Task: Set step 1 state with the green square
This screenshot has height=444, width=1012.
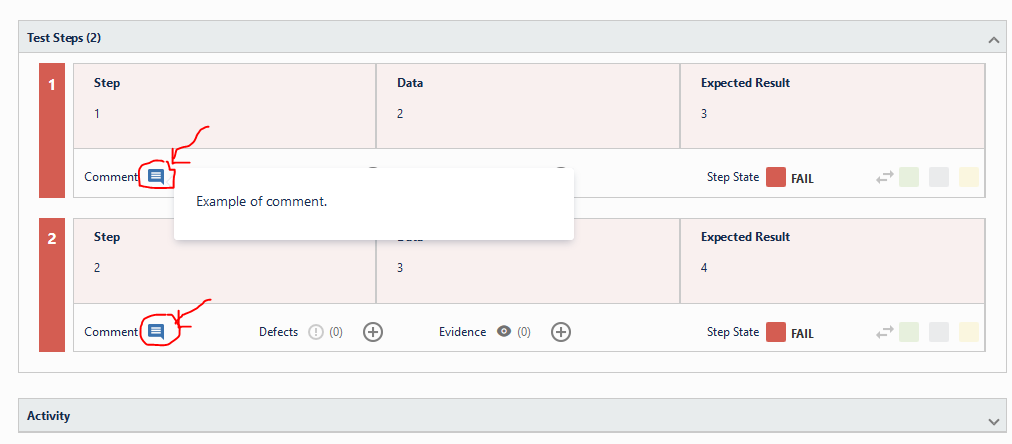Action: tap(909, 177)
